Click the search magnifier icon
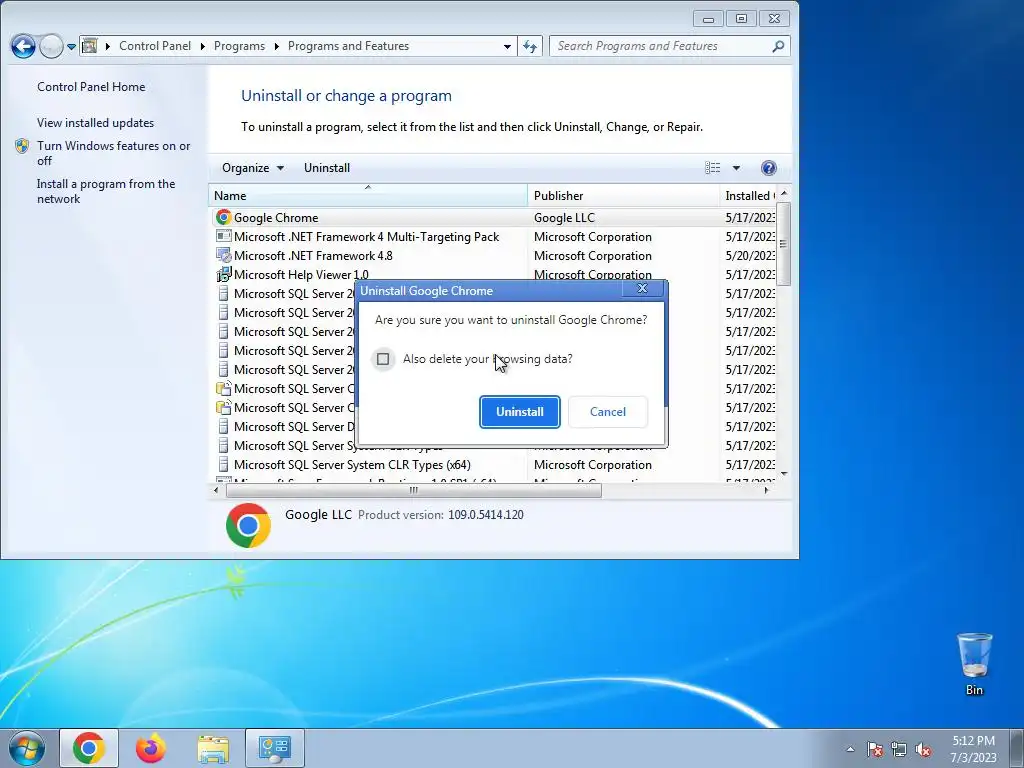 point(778,46)
